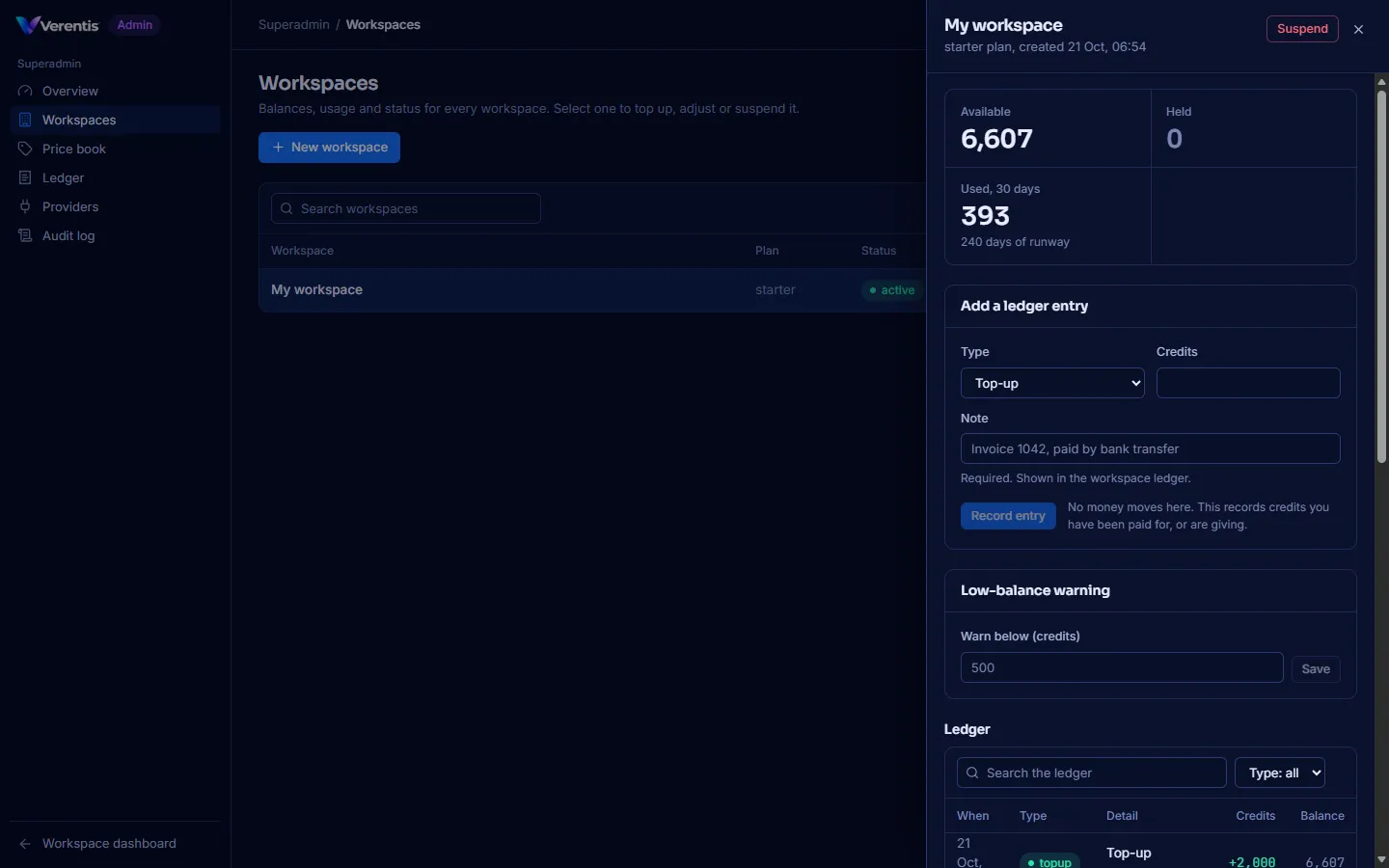Viewport: 1389px width, 868px height.
Task: Click the Plan column header
Action: [x=767, y=251]
